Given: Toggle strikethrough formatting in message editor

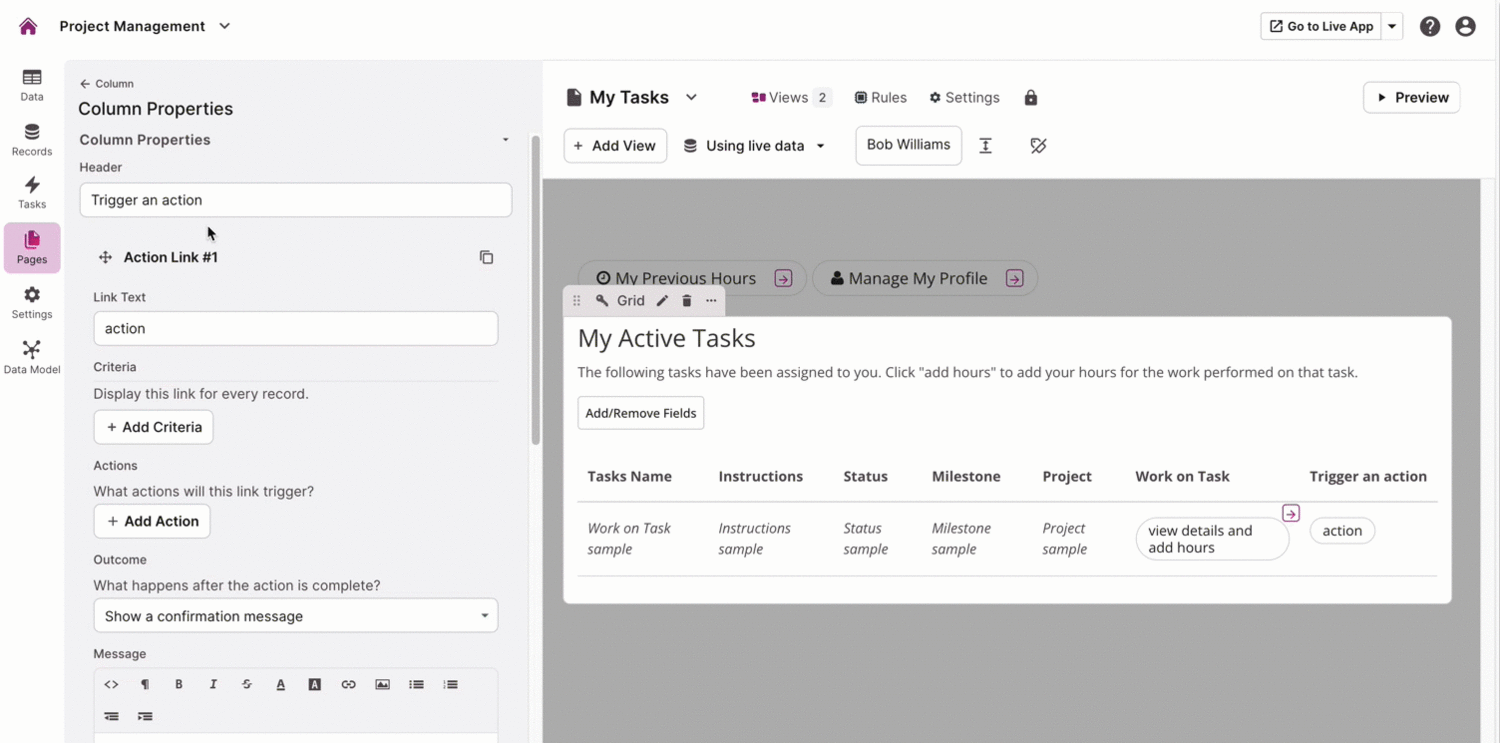Looking at the screenshot, I should (x=247, y=684).
